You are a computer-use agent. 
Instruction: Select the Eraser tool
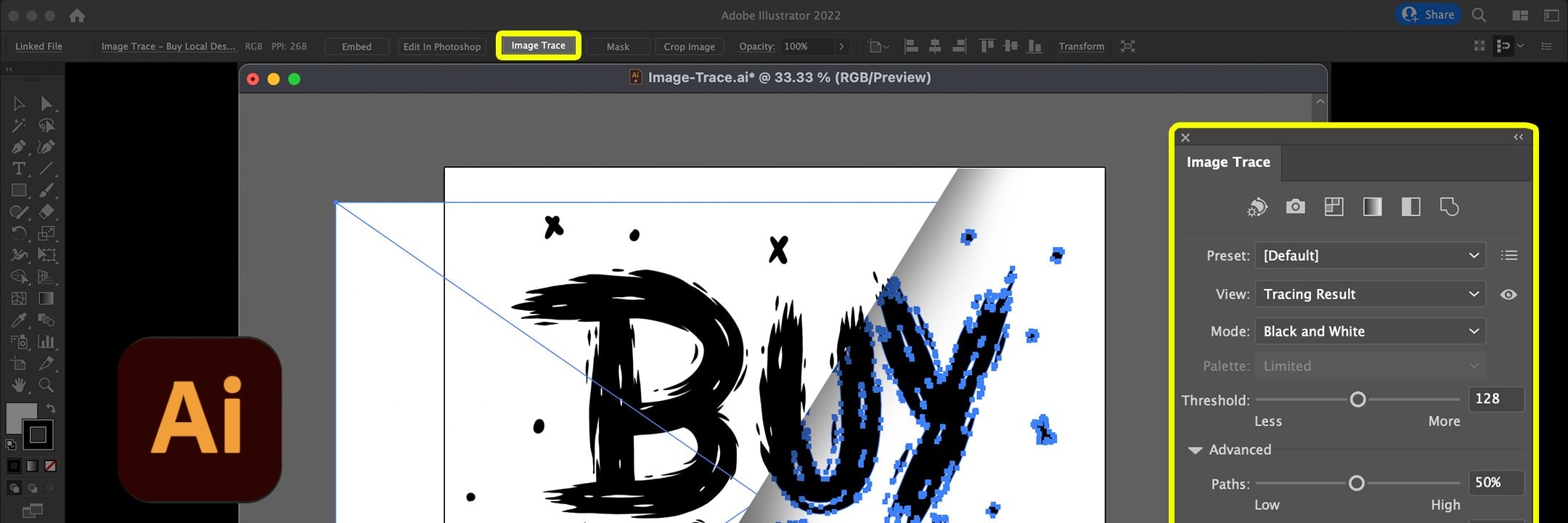point(46,212)
